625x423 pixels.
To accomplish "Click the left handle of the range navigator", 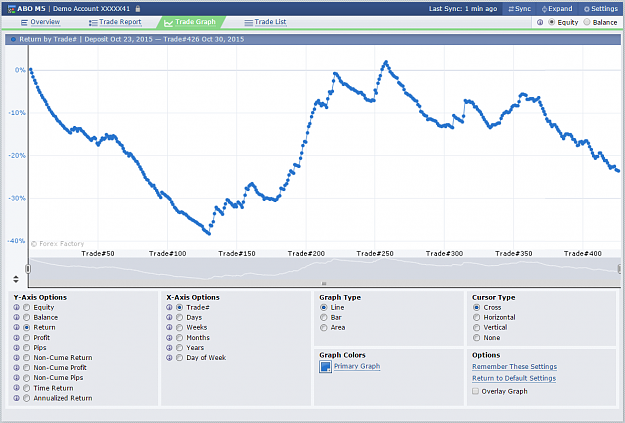I will point(28,269).
